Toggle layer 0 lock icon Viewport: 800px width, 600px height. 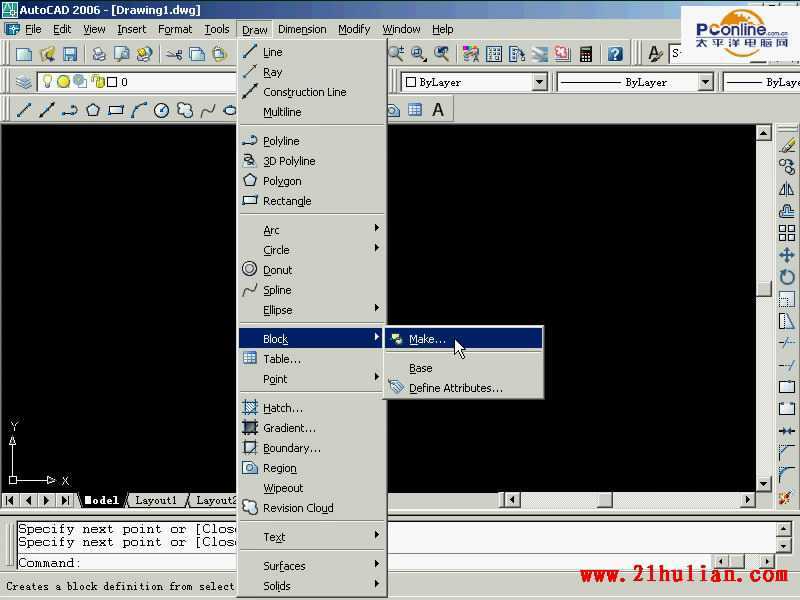[x=97, y=82]
